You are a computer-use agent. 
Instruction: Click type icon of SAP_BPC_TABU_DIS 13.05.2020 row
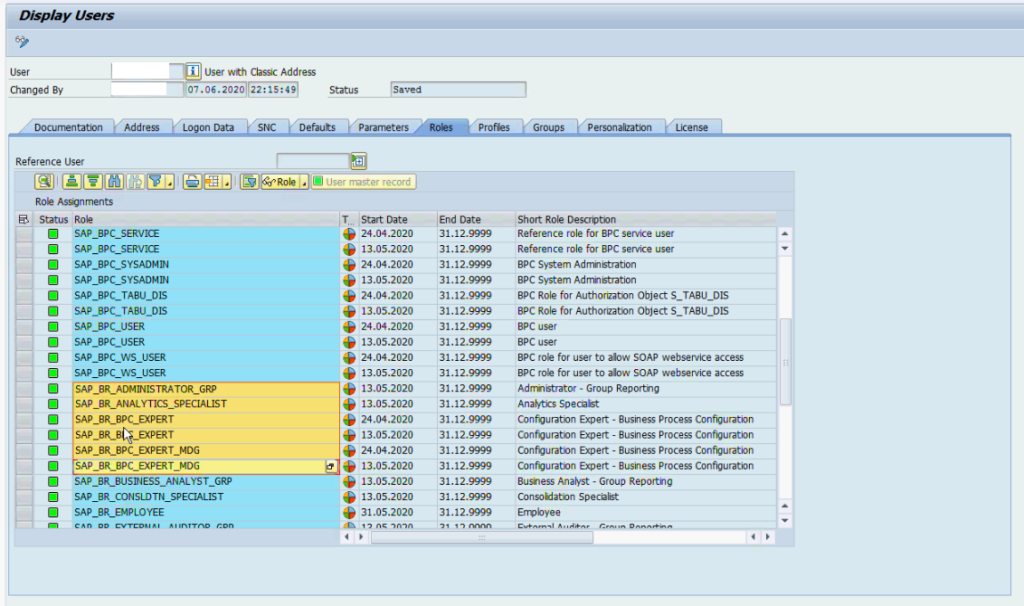pos(349,311)
